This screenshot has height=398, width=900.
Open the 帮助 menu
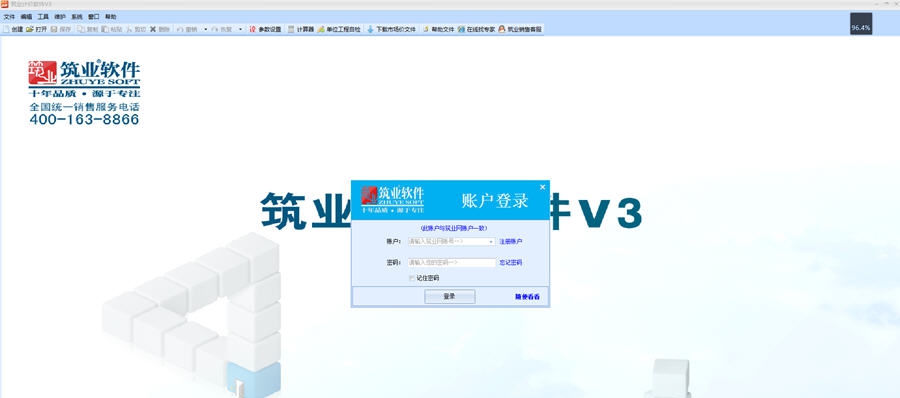click(110, 17)
